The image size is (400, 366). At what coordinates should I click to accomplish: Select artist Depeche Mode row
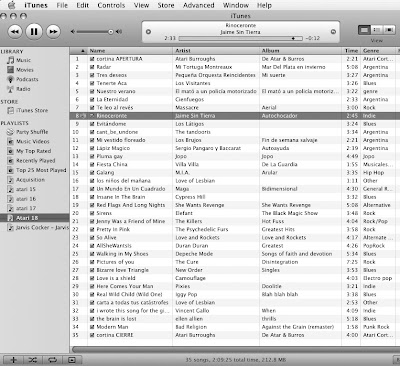coord(194,254)
